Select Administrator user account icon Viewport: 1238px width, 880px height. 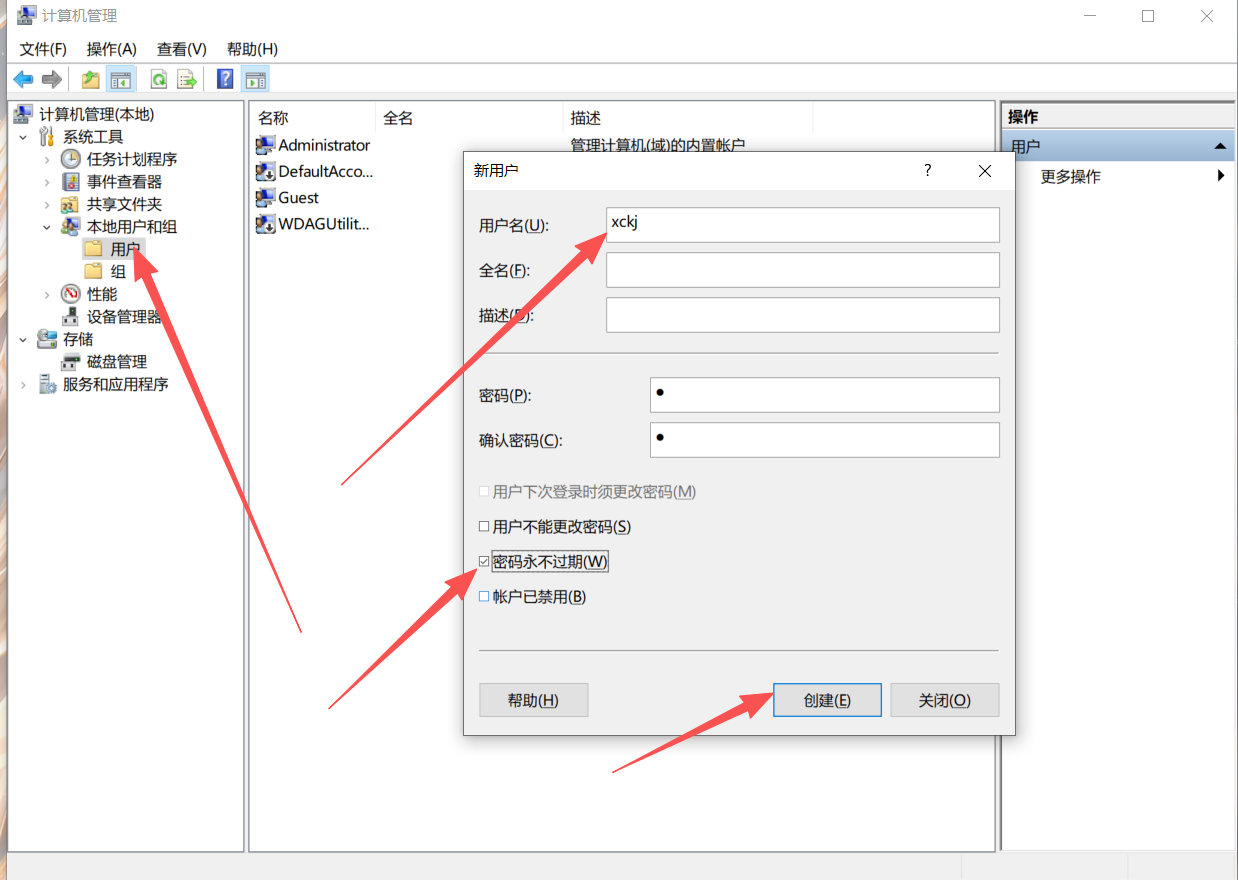(x=266, y=145)
